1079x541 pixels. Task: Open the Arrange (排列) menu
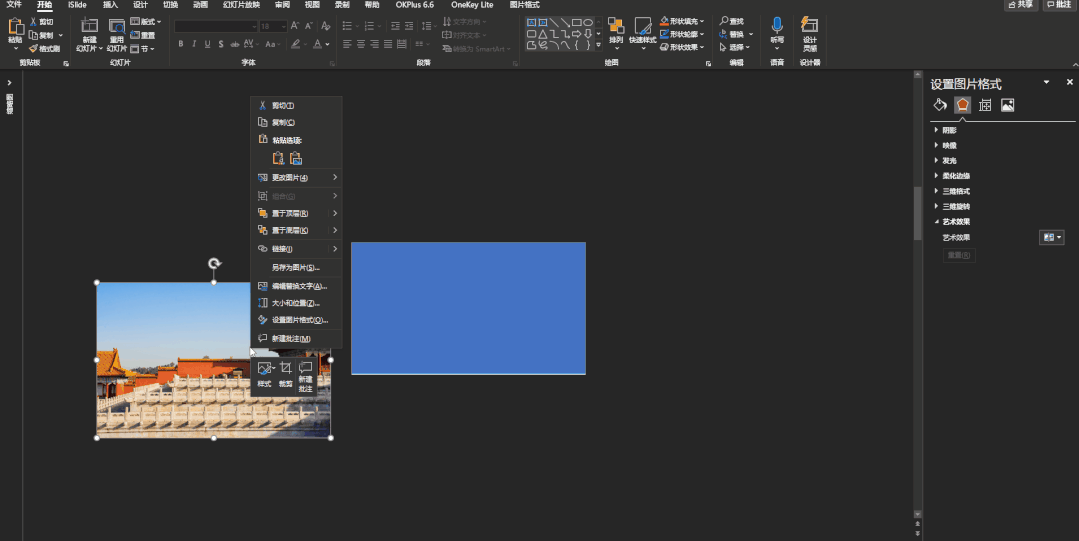pos(616,34)
